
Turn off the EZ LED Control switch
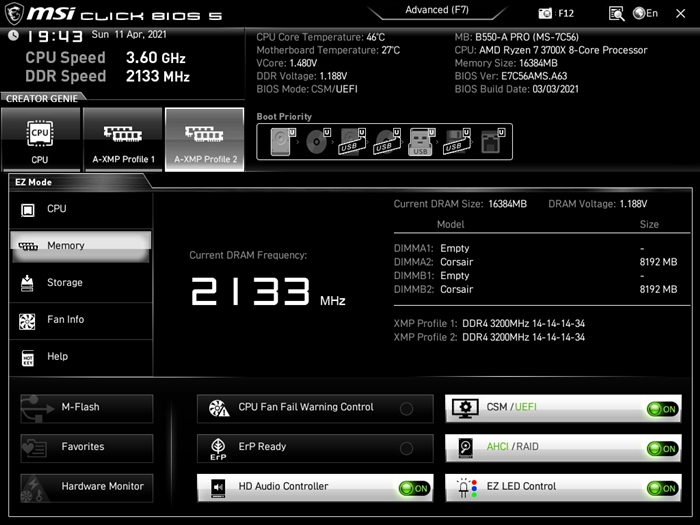663,488
